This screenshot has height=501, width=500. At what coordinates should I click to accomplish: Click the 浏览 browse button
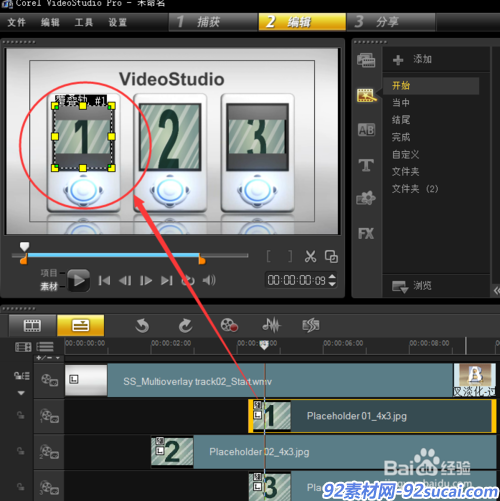click(412, 286)
